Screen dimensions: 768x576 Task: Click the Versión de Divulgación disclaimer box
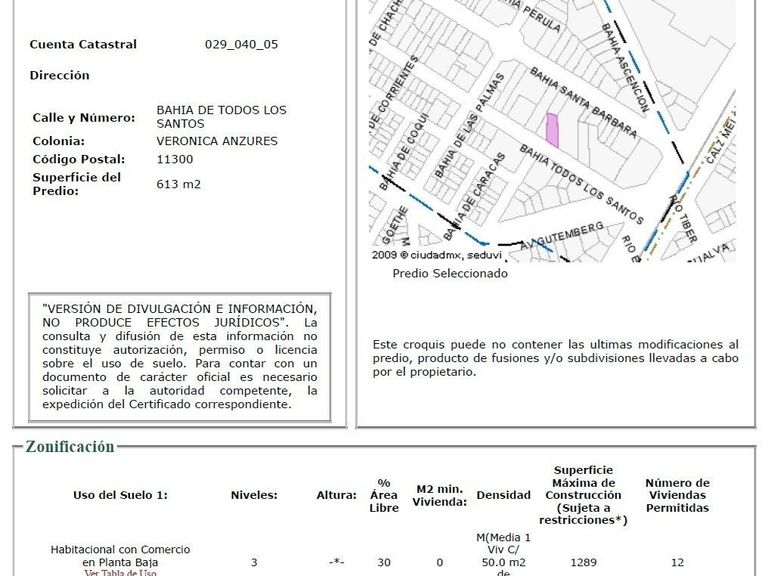(x=180, y=357)
